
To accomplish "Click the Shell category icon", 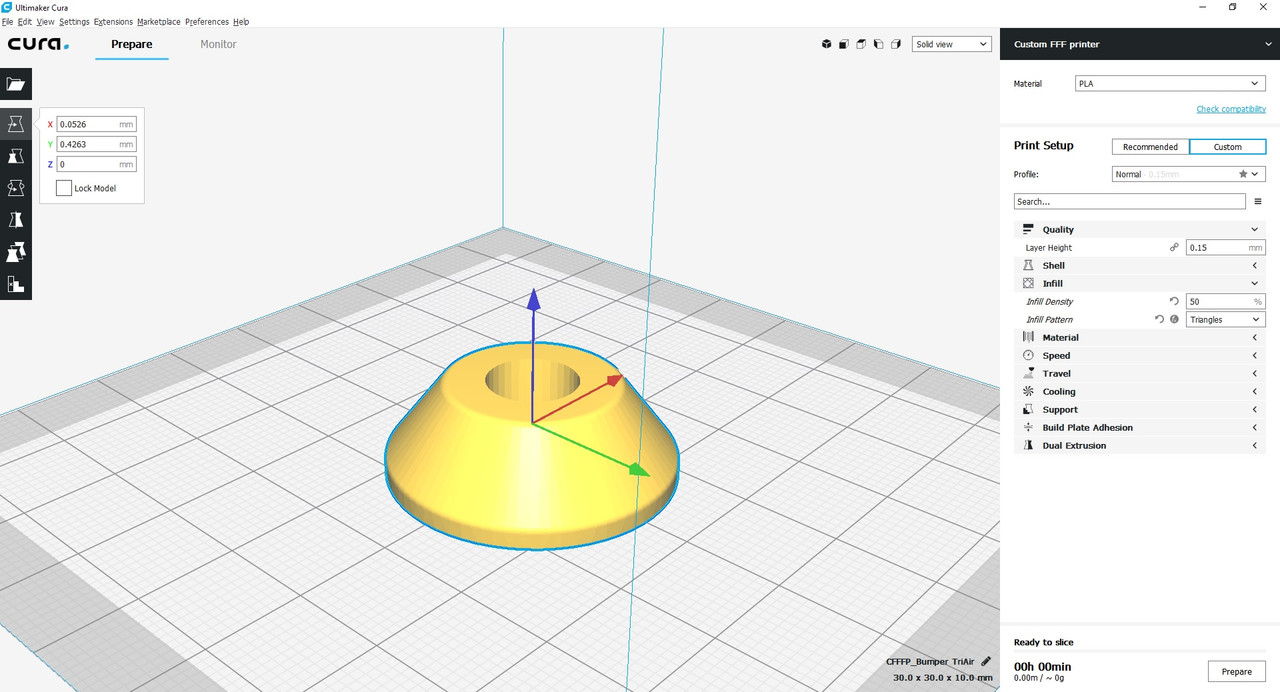I will click(1028, 265).
